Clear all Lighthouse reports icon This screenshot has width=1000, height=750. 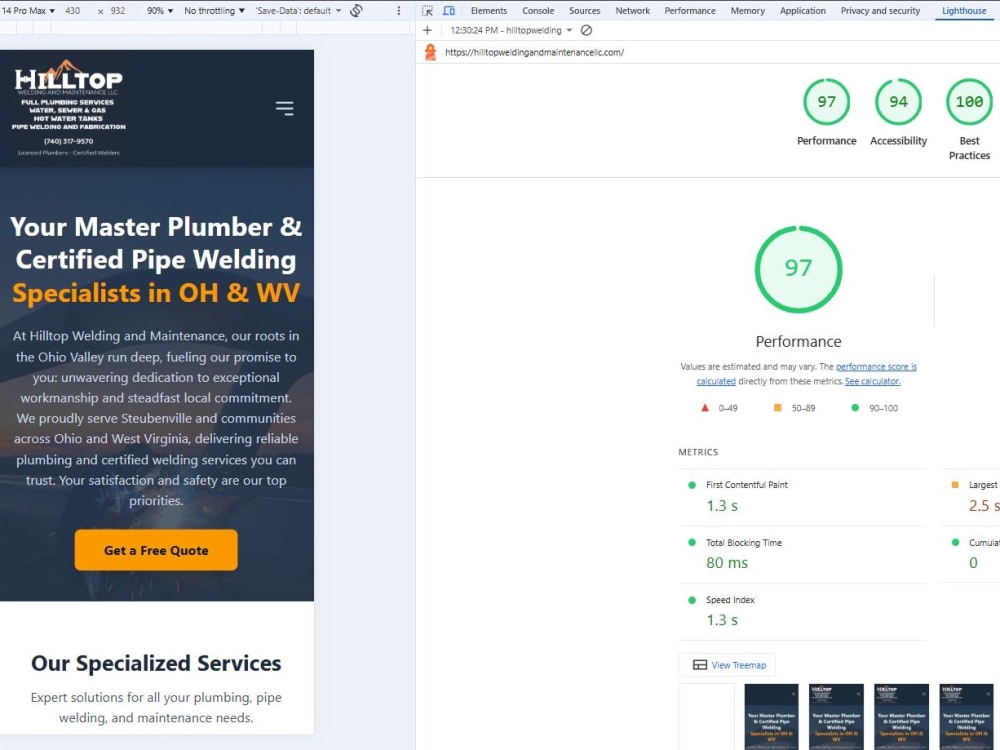[586, 30]
